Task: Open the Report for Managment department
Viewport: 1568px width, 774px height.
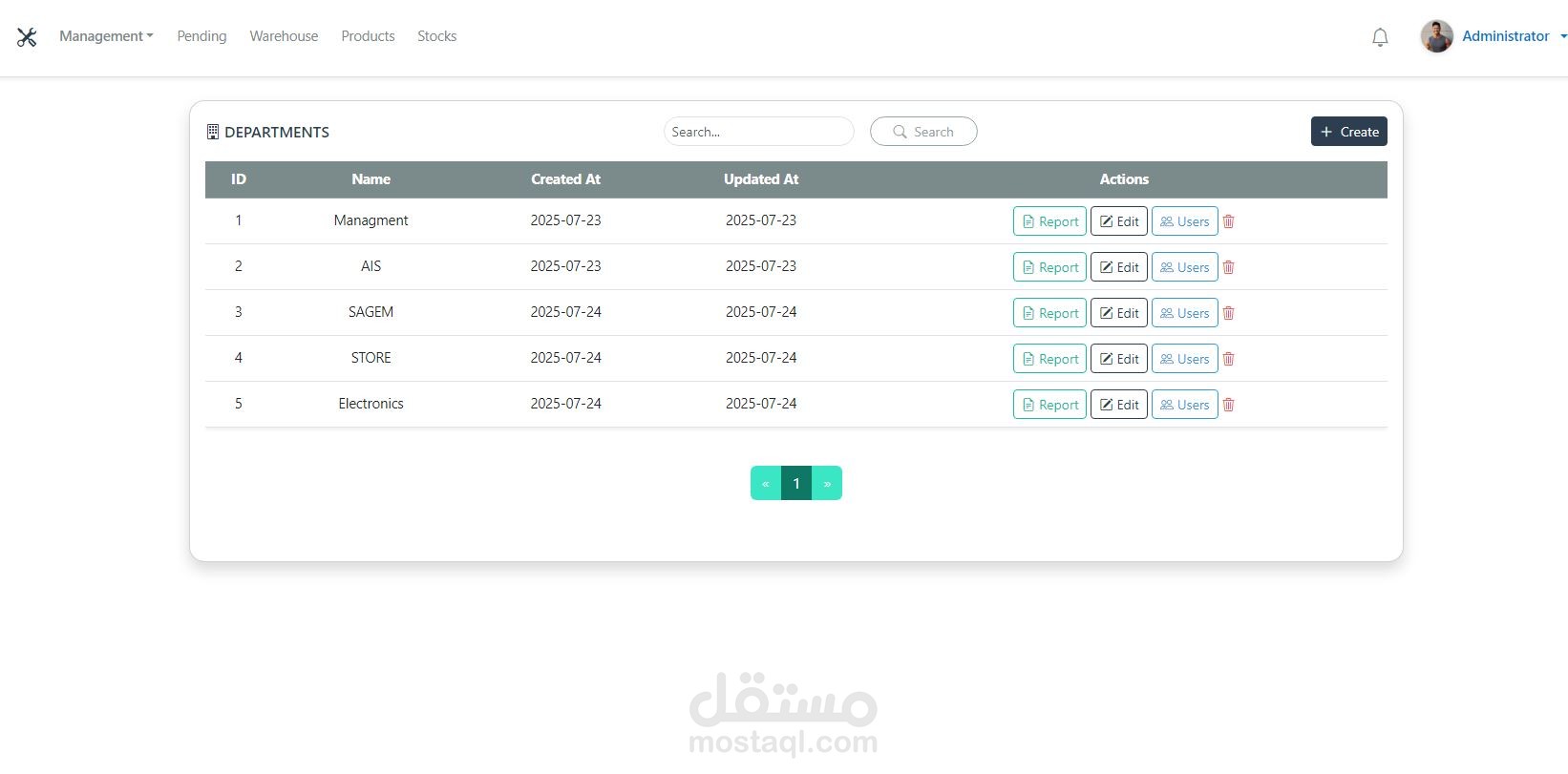Action: click(1049, 221)
